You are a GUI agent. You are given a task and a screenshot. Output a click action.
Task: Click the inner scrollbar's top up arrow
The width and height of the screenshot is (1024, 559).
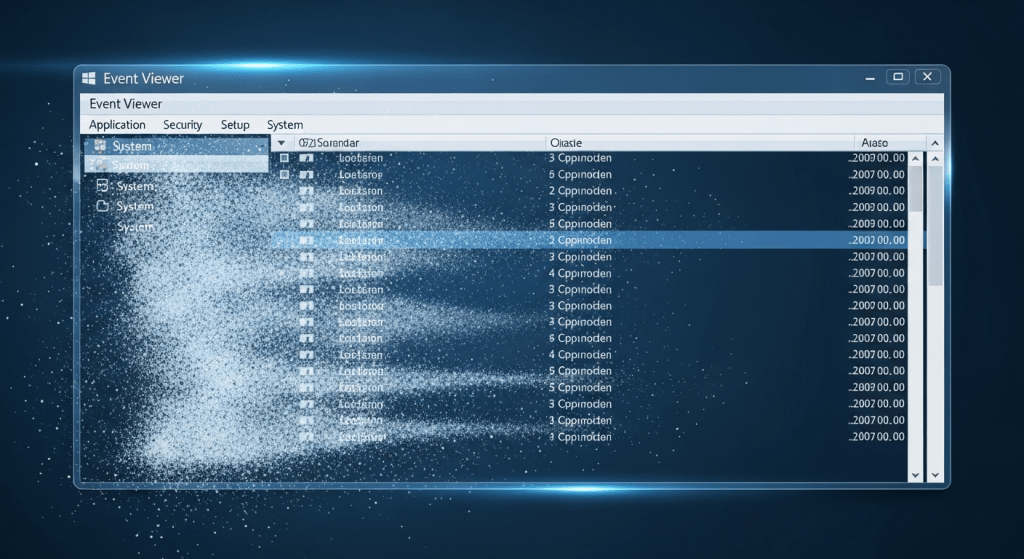pos(915,158)
